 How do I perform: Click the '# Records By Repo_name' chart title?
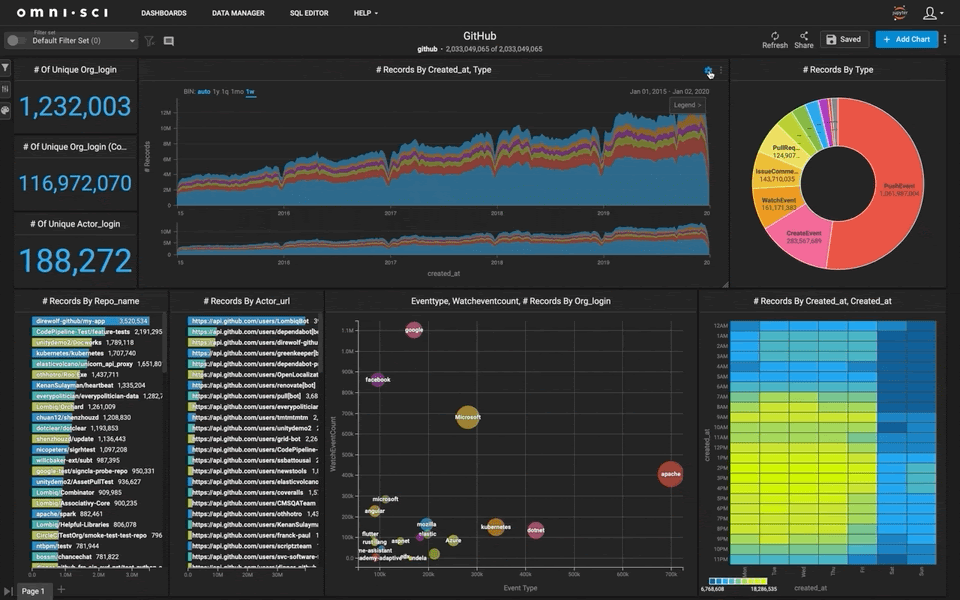91,301
